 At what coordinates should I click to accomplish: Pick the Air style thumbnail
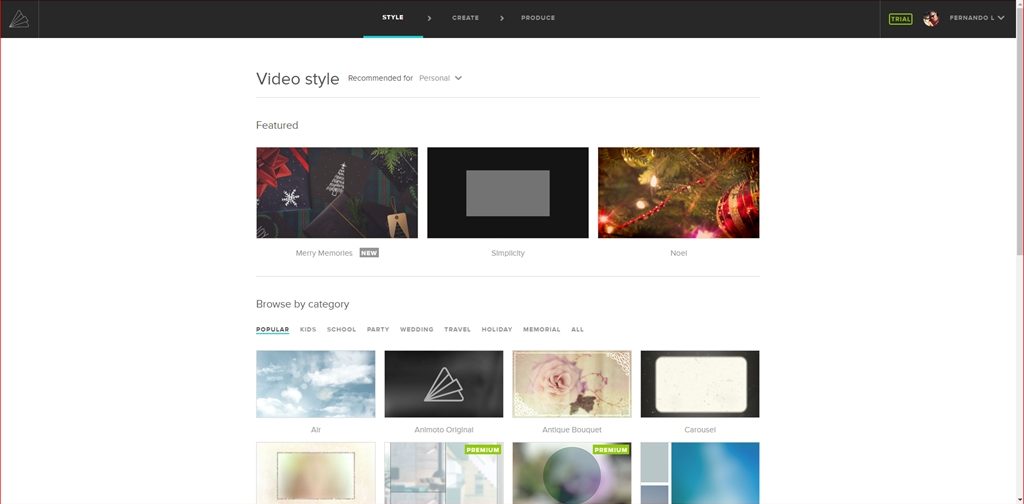click(315, 384)
